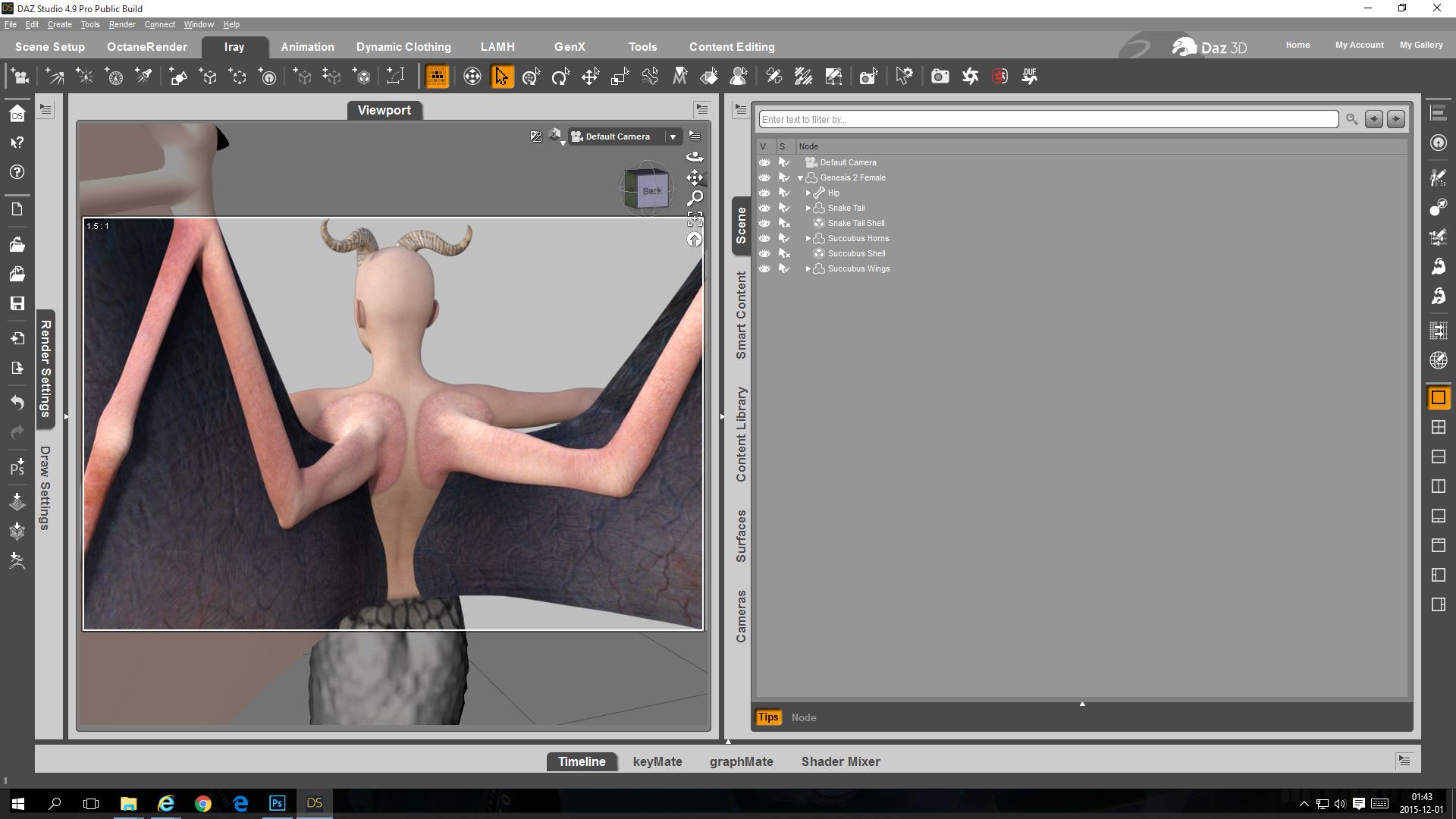
Task: Select the Rotate tool in toolbar
Action: [560, 77]
